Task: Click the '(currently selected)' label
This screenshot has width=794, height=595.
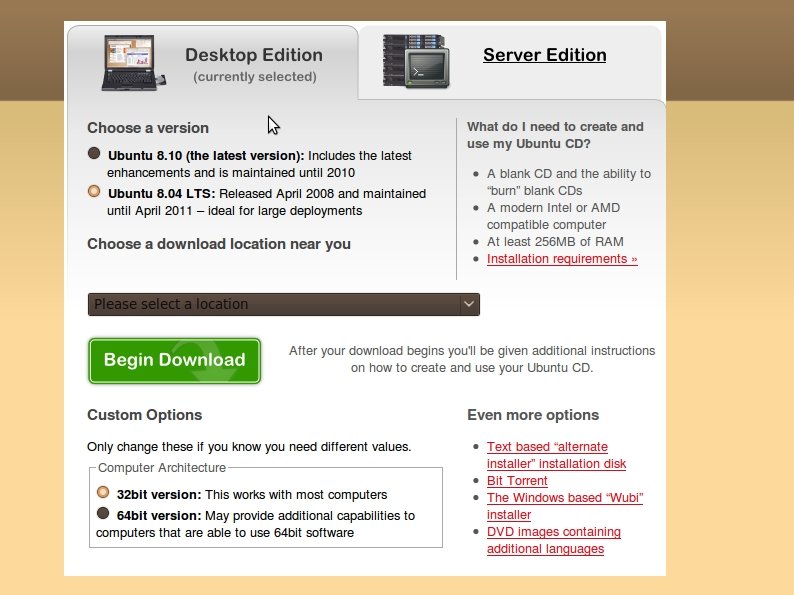Action: [x=255, y=76]
